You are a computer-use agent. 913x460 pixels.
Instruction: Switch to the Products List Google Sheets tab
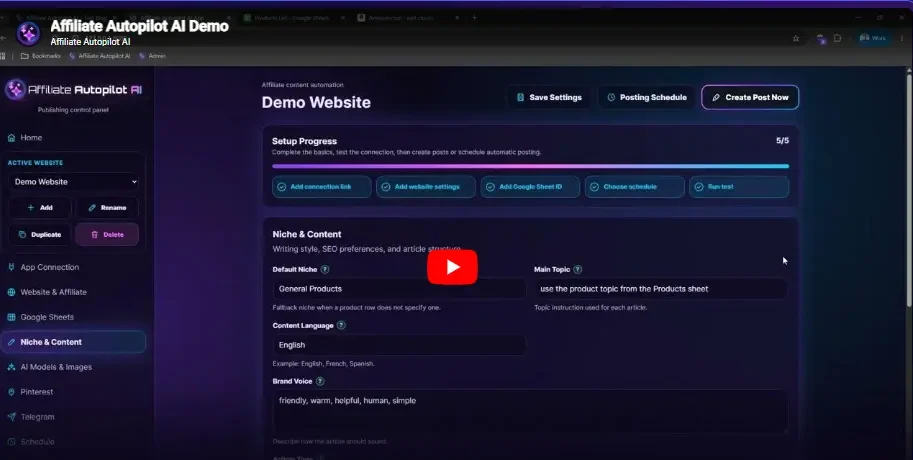click(x=292, y=17)
